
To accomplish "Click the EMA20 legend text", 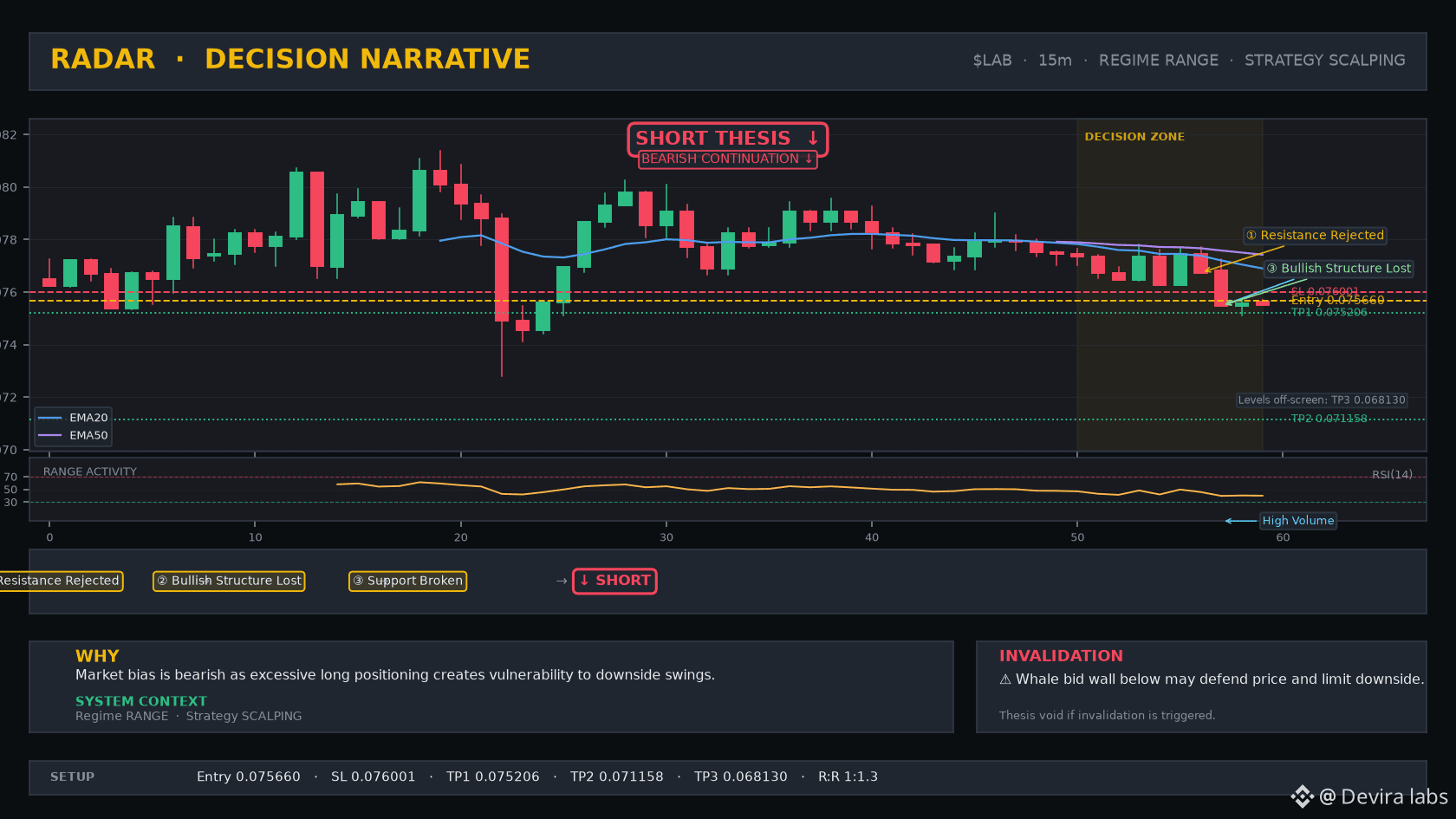I will tap(88, 418).
